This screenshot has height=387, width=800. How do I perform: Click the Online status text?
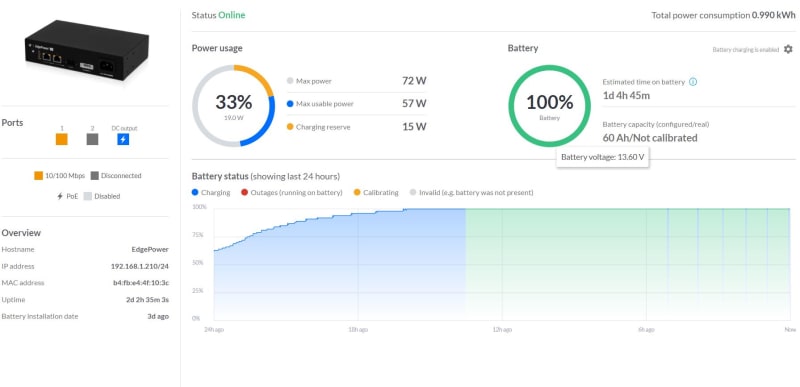coord(232,15)
